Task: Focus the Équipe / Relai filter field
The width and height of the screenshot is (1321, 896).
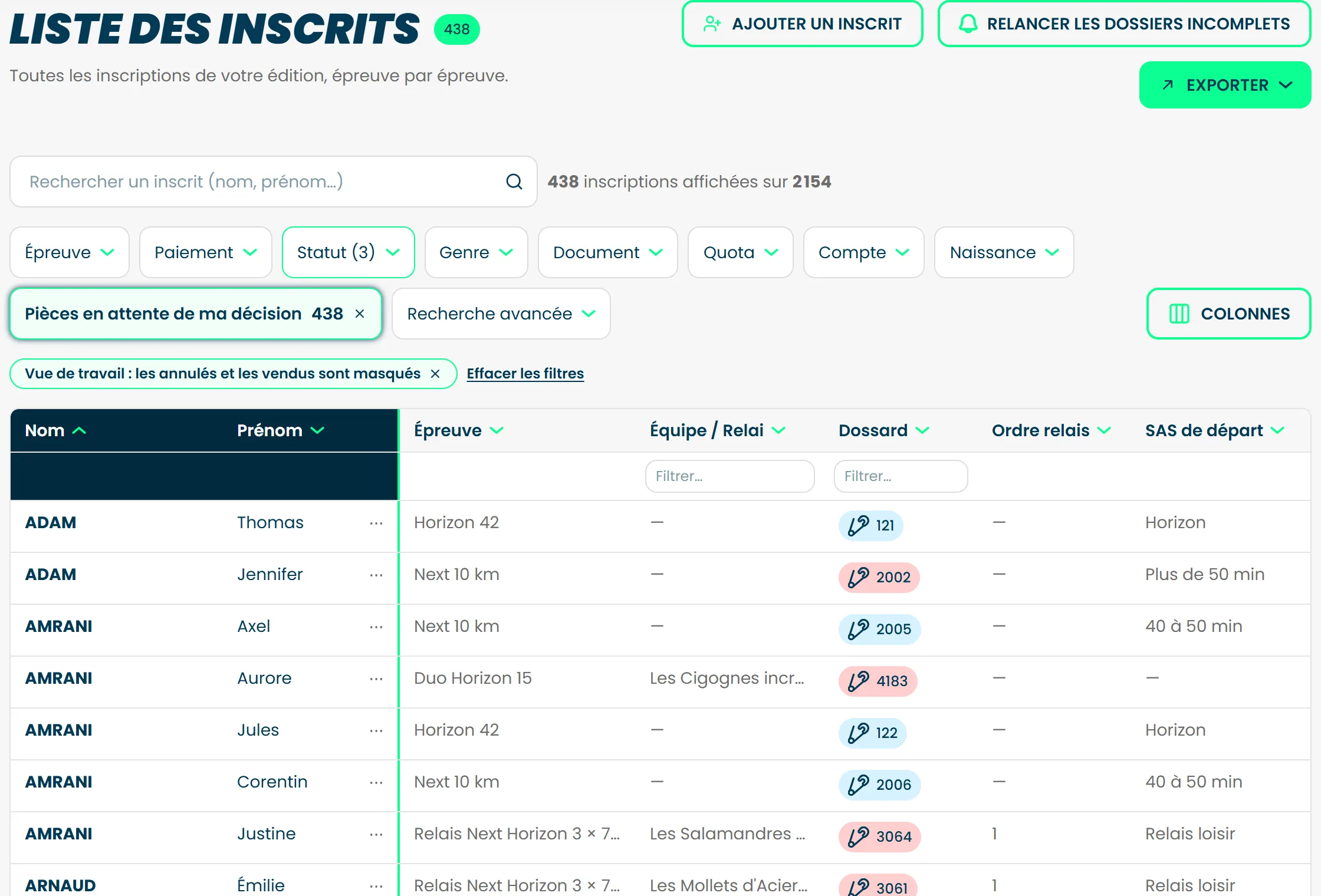Action: [x=729, y=476]
